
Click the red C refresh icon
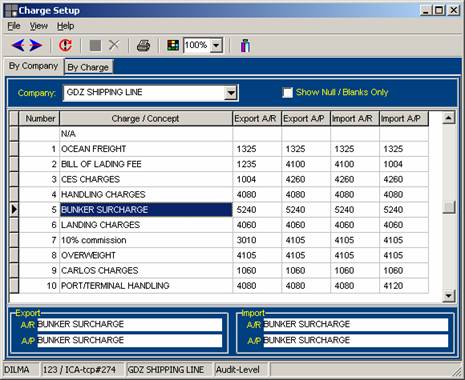pyautogui.click(x=65, y=45)
